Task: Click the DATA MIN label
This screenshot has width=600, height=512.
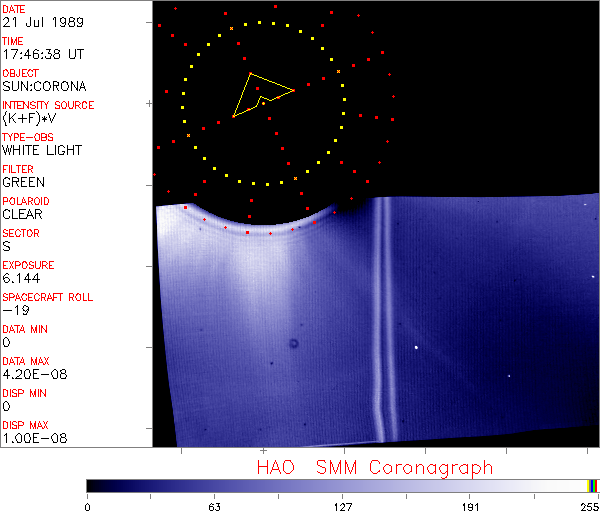Action: pos(25,329)
